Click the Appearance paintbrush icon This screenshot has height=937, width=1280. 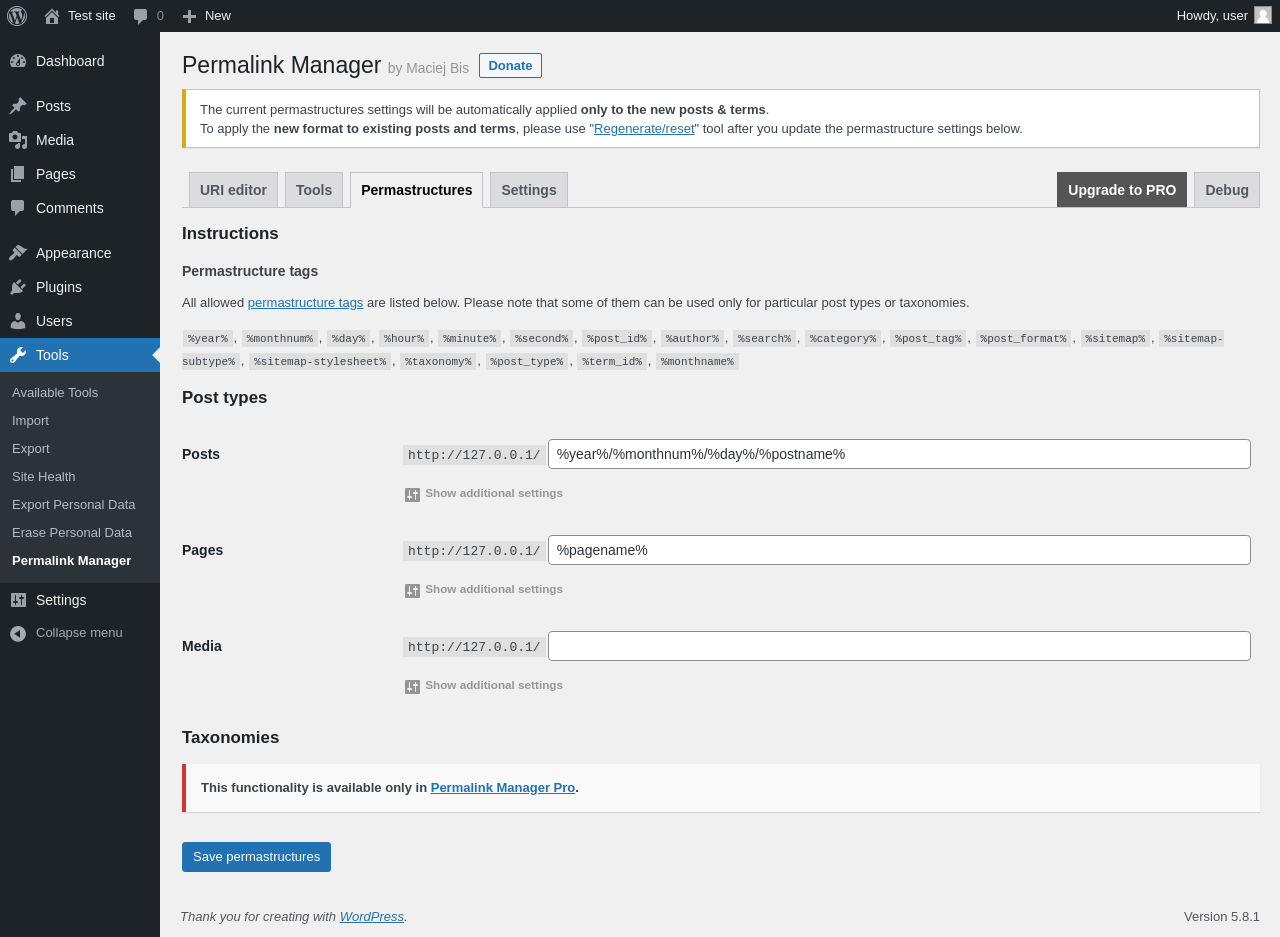tap(18, 253)
